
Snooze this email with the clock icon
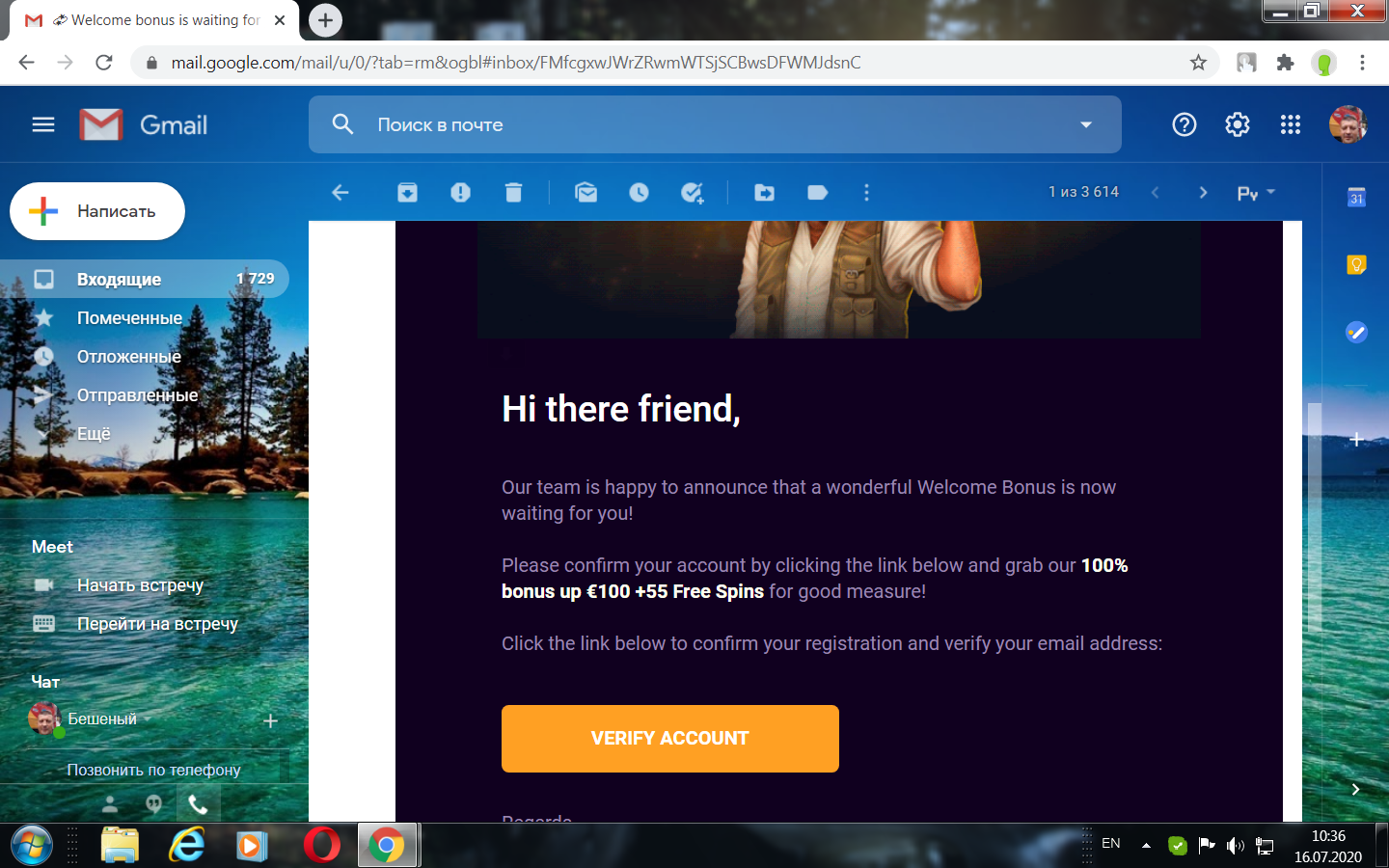[640, 193]
